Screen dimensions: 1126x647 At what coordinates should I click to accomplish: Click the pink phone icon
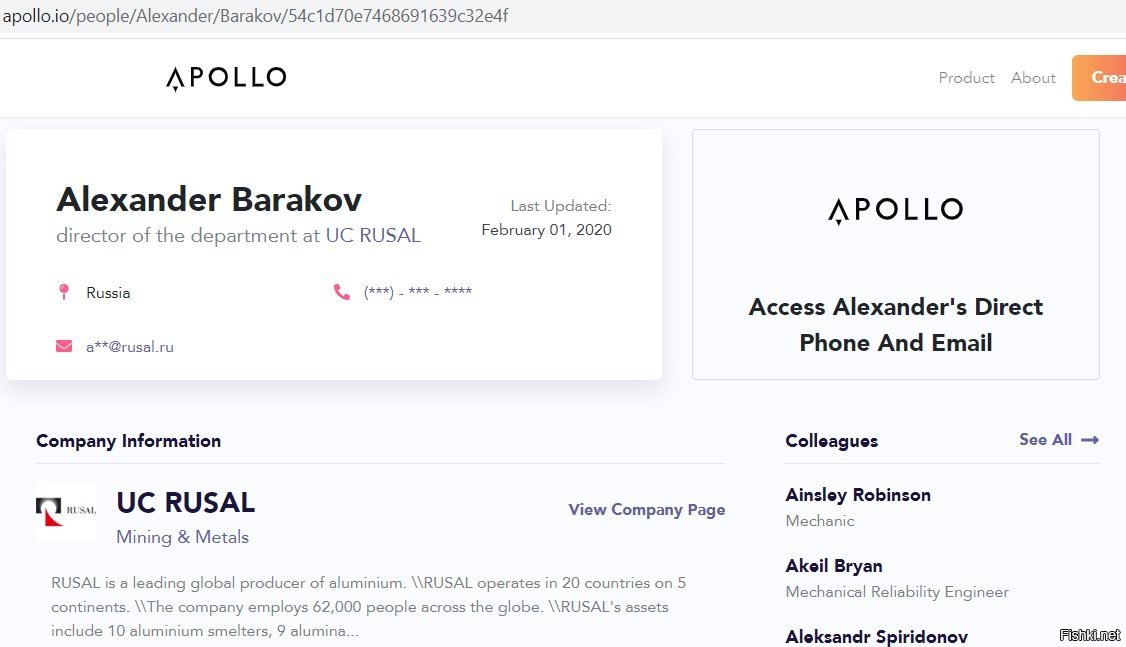pos(342,292)
